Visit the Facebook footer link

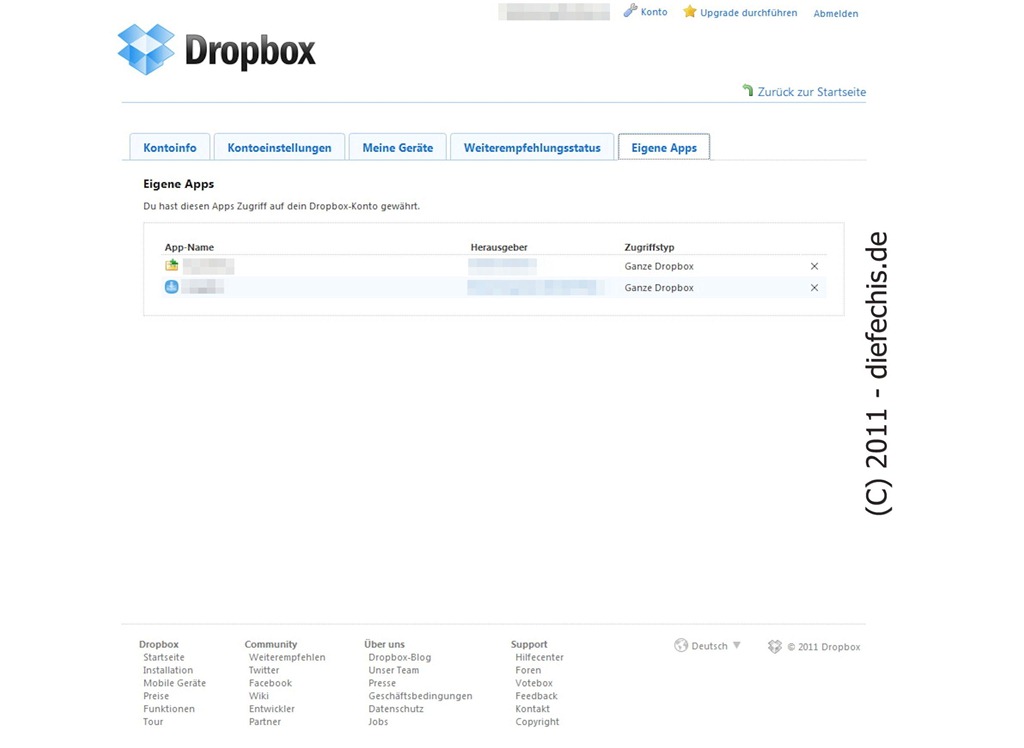[x=270, y=683]
